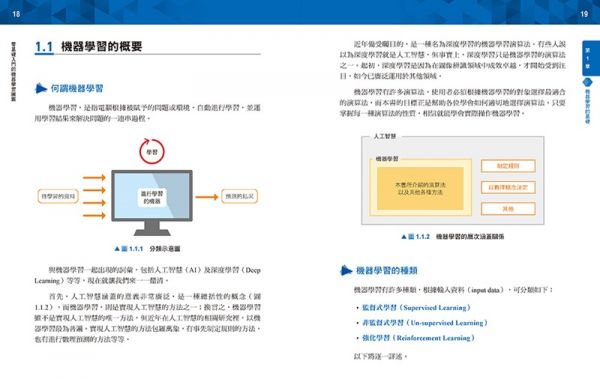
Task: Open the Un-supervised Learning bullet link
Action: 425,323
